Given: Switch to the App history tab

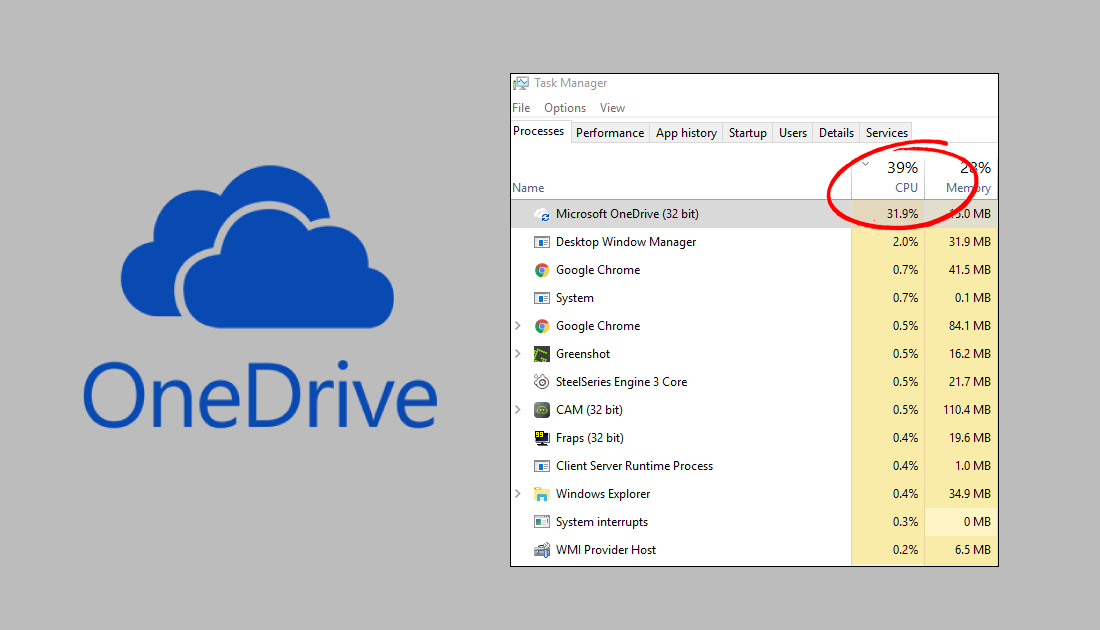Looking at the screenshot, I should coord(687,133).
